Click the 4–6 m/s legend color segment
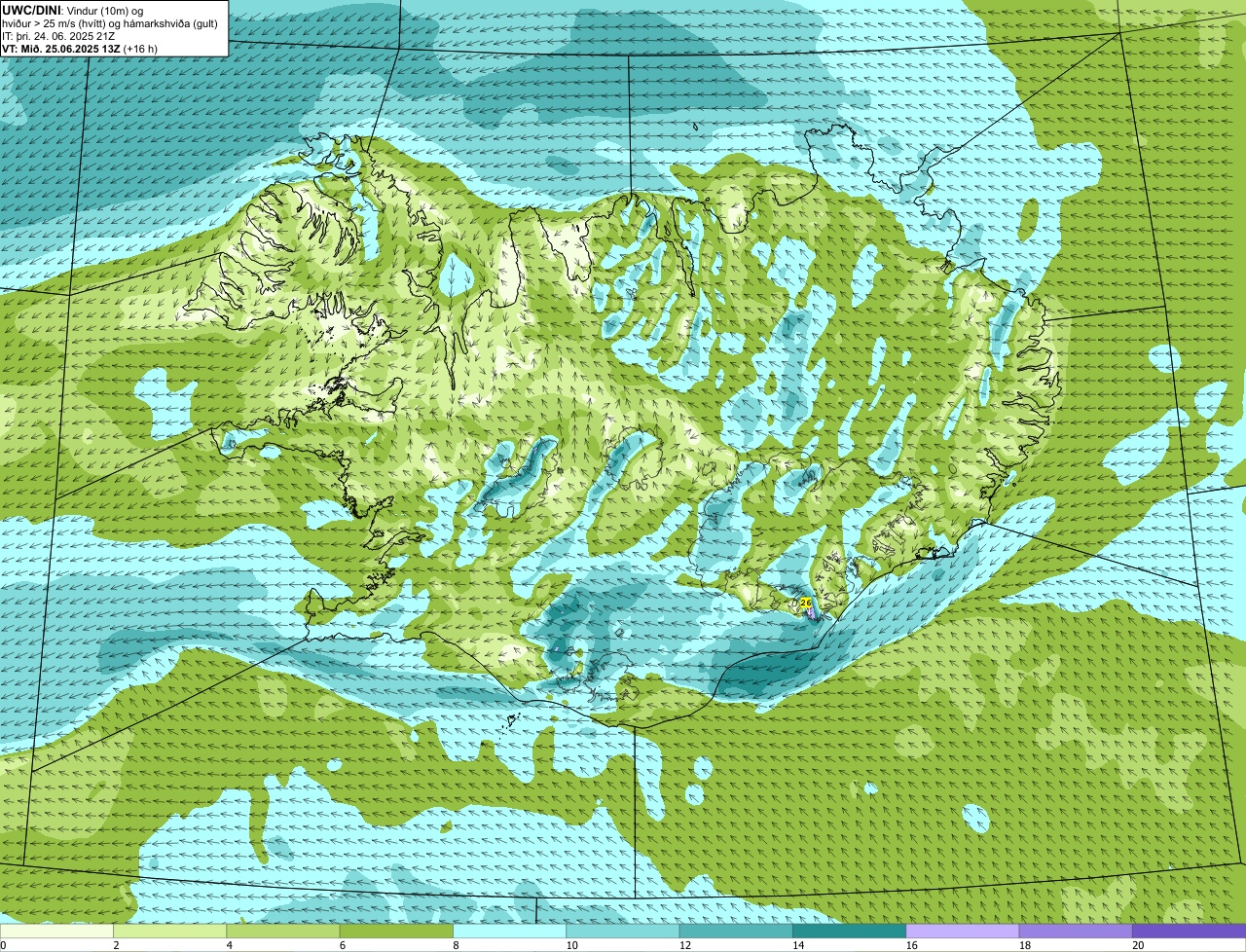1246x952 pixels. point(283,931)
